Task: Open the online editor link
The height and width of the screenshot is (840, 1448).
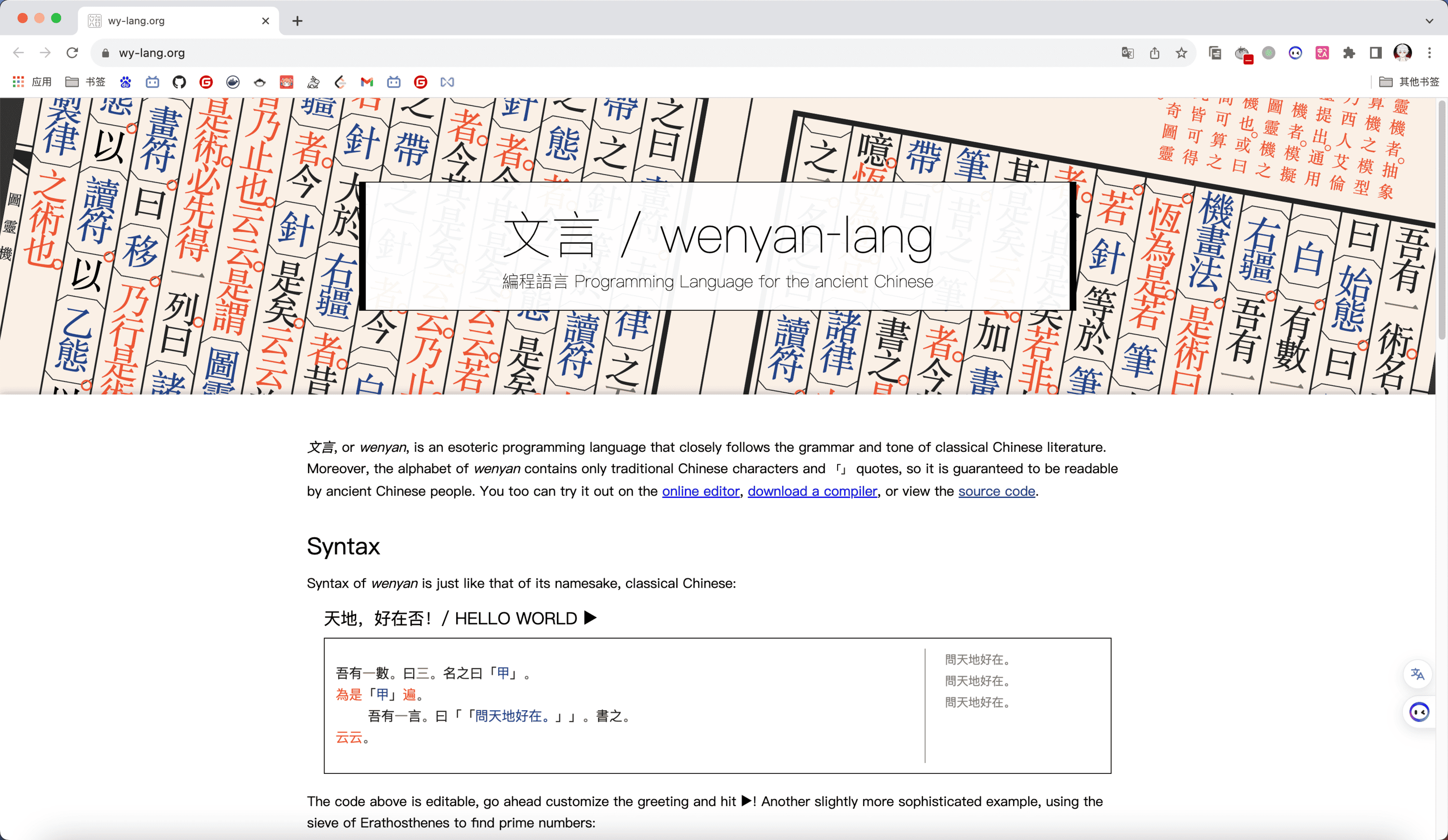Action: 700,491
